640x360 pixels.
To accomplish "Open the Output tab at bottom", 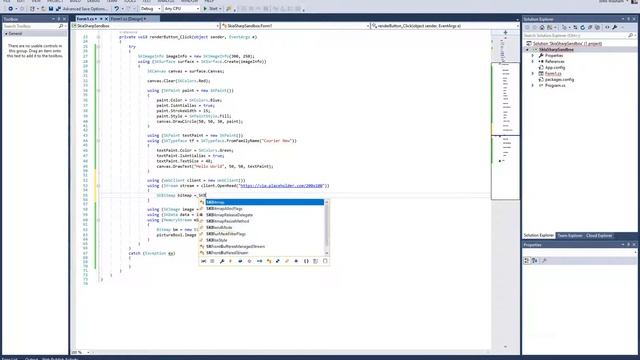I will point(31,358).
